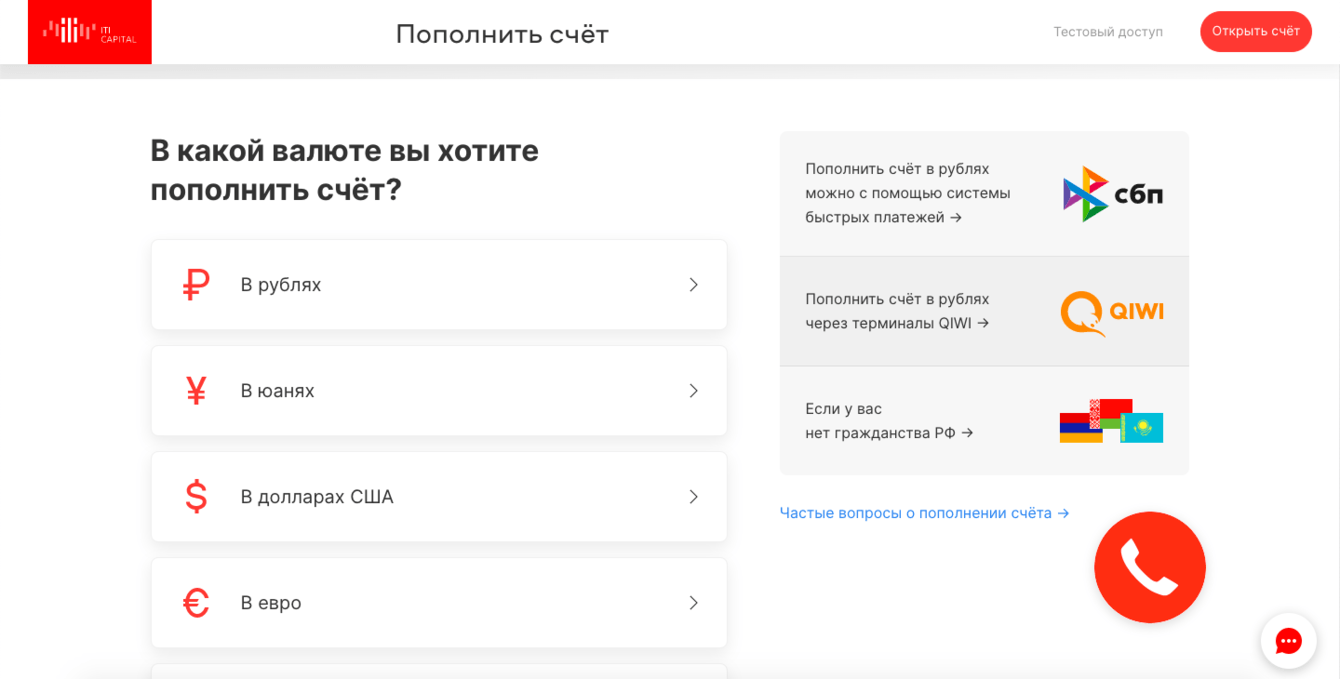This screenshot has width=1340, height=679.
Task: Open the non-Russian citizenship info link
Action: coord(889,421)
